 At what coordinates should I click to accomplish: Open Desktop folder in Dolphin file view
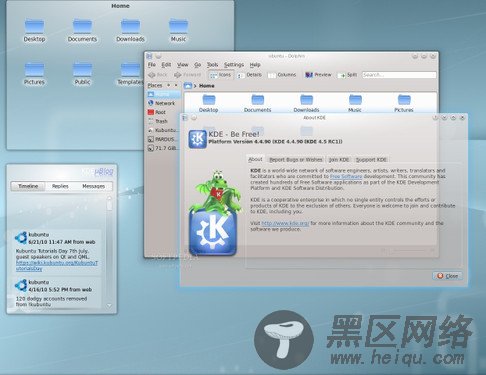pyautogui.click(x=209, y=103)
